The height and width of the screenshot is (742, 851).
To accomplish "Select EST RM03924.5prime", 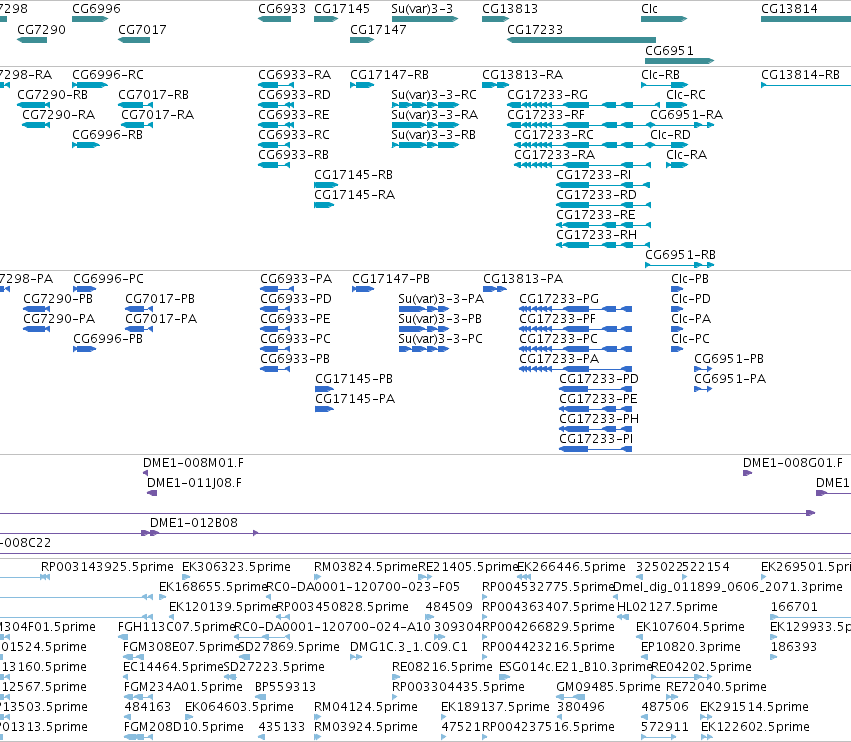I will point(366,727).
